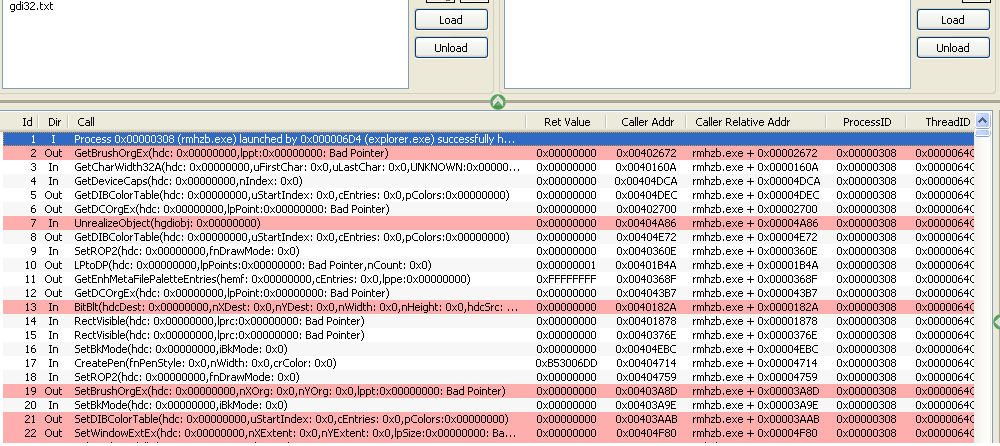
Task: Click Unload button in left panel
Action: coord(450,48)
